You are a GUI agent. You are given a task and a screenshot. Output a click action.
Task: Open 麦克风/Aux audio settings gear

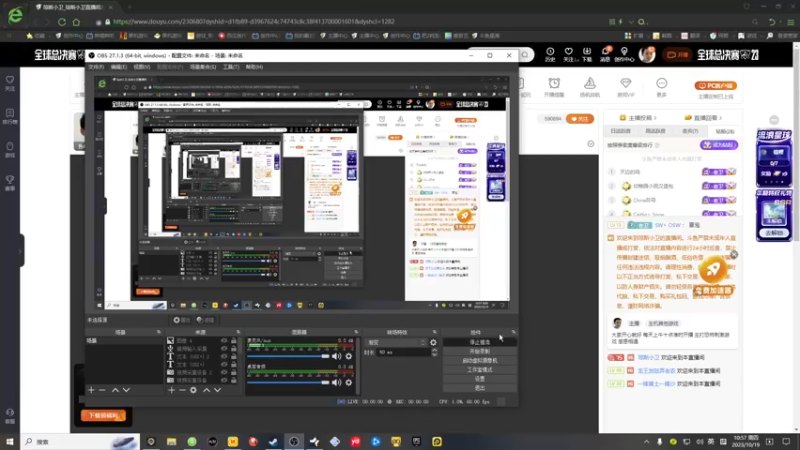tap(349, 356)
